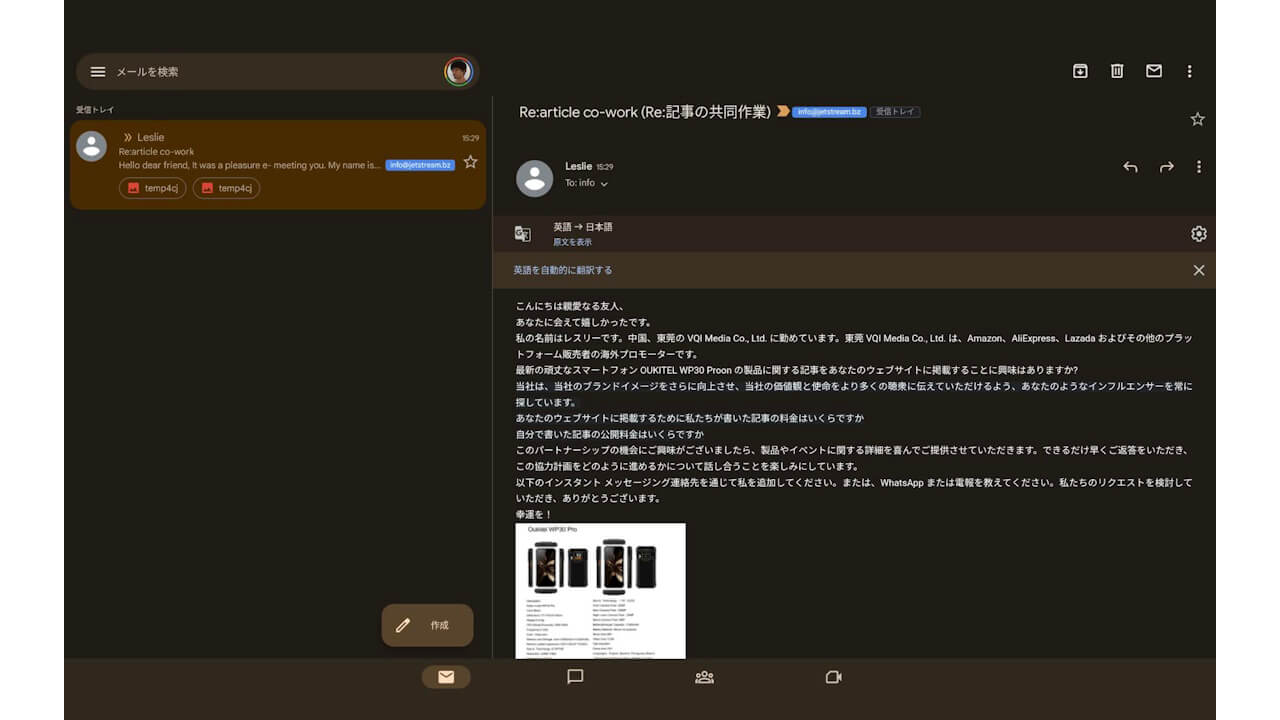
Task: Archive the open email
Action: (1079, 71)
